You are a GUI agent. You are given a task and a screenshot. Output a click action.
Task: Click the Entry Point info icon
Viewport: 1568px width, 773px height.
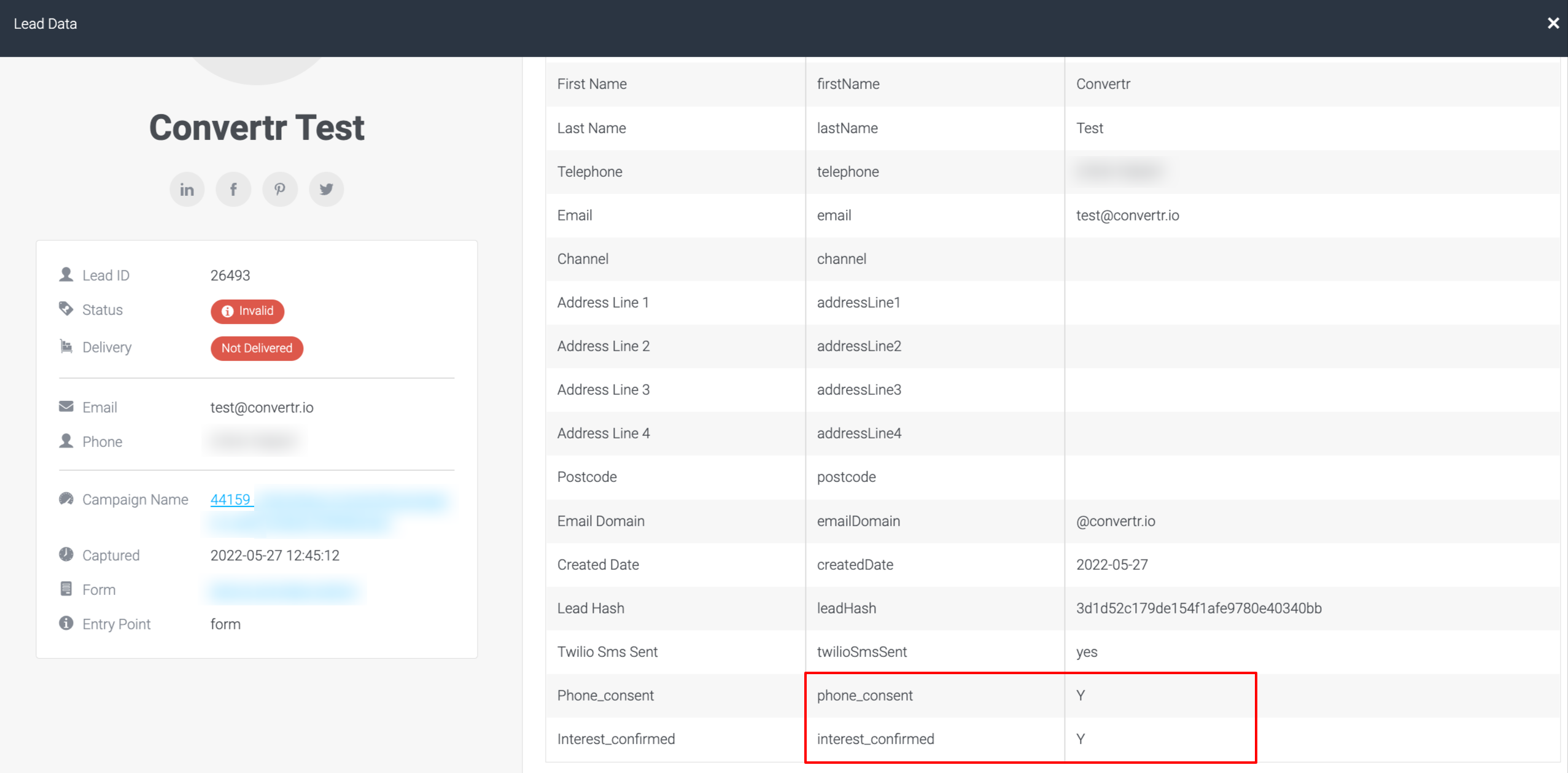(66, 623)
